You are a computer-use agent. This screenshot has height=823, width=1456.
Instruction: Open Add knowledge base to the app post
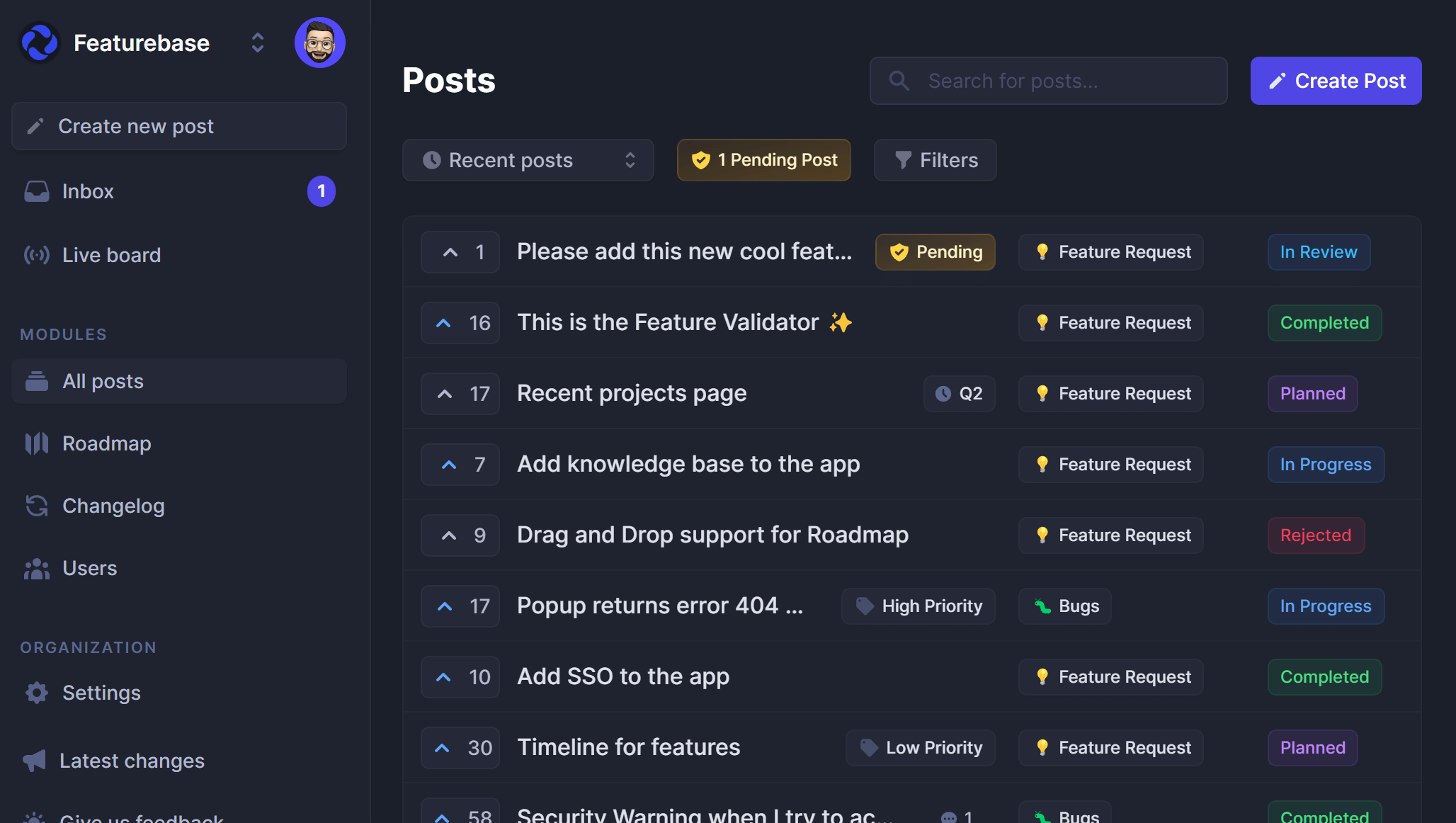tap(688, 464)
